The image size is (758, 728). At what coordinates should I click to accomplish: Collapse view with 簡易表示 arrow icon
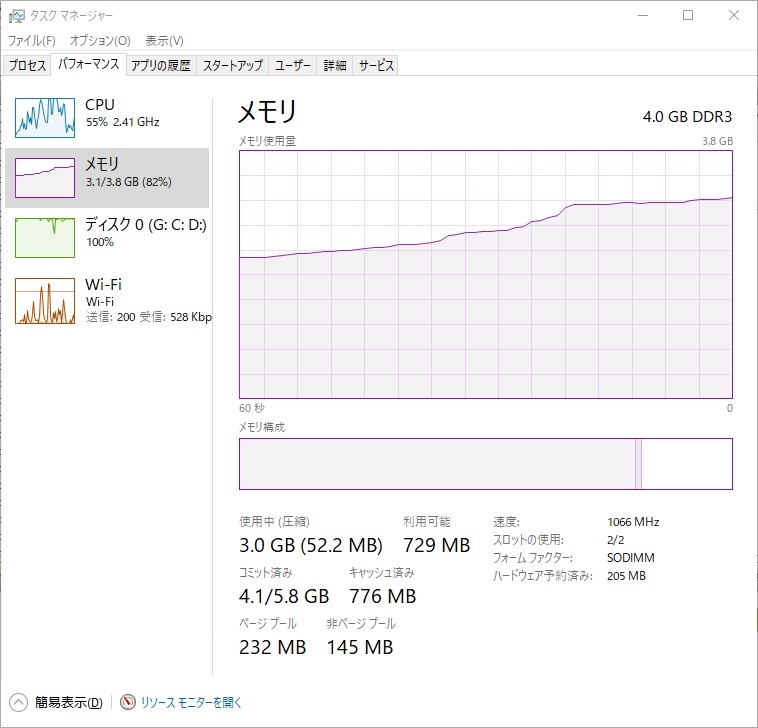[x=18, y=702]
